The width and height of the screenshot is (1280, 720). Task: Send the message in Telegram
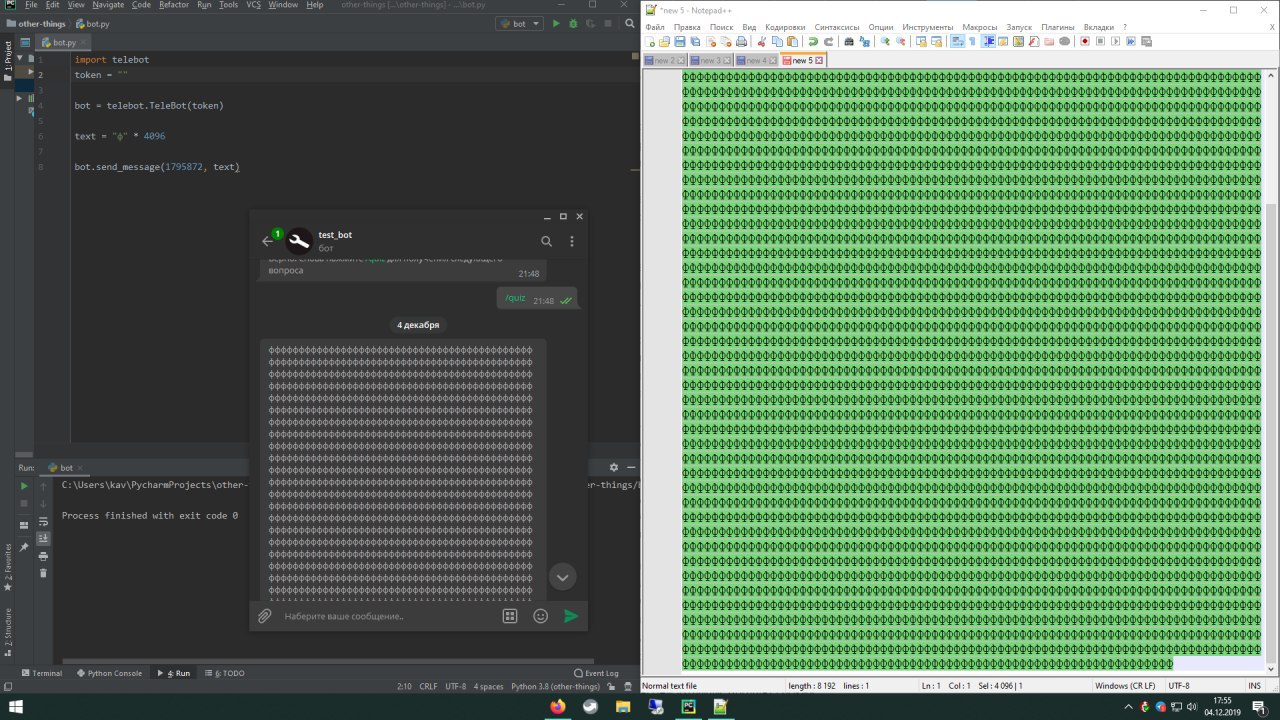click(x=571, y=616)
